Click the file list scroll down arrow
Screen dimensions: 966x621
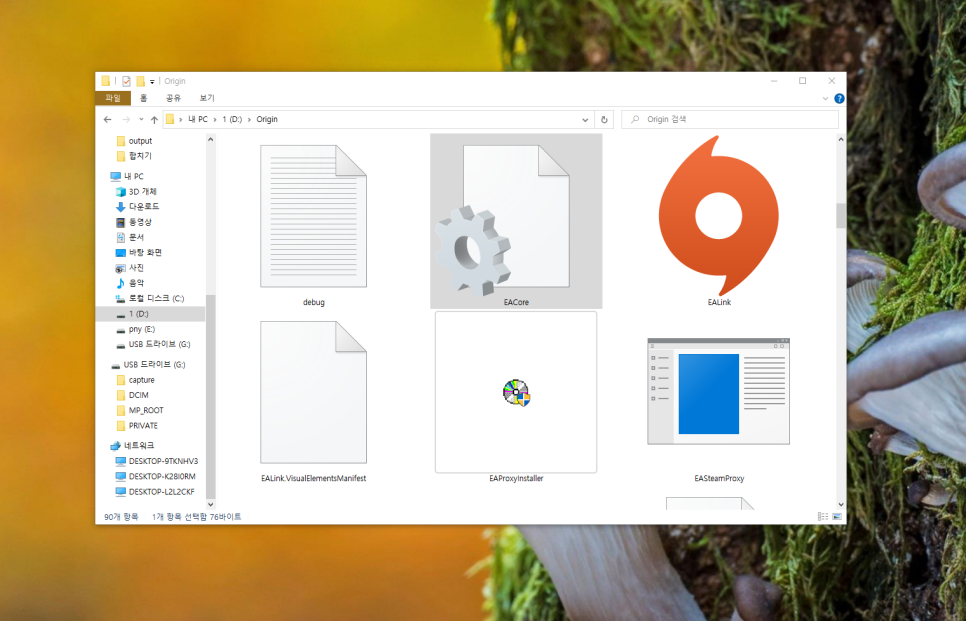click(840, 505)
